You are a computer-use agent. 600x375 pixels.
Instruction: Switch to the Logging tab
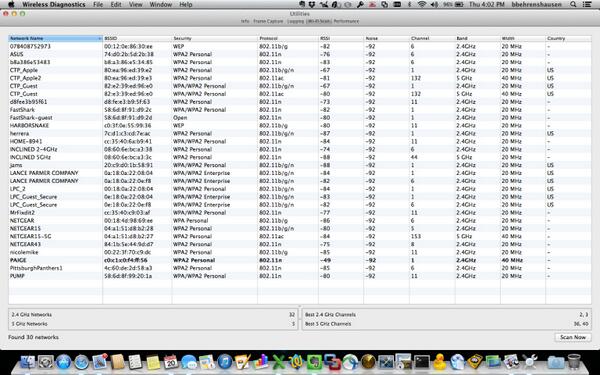pos(295,21)
